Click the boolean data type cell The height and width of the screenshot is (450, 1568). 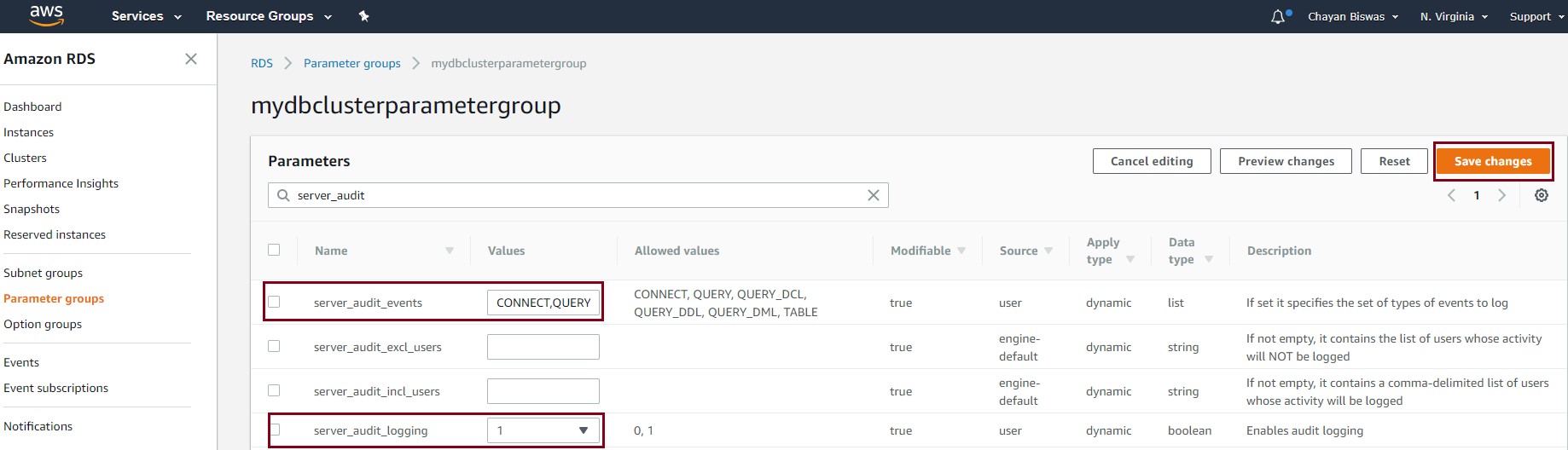pyautogui.click(x=1189, y=430)
